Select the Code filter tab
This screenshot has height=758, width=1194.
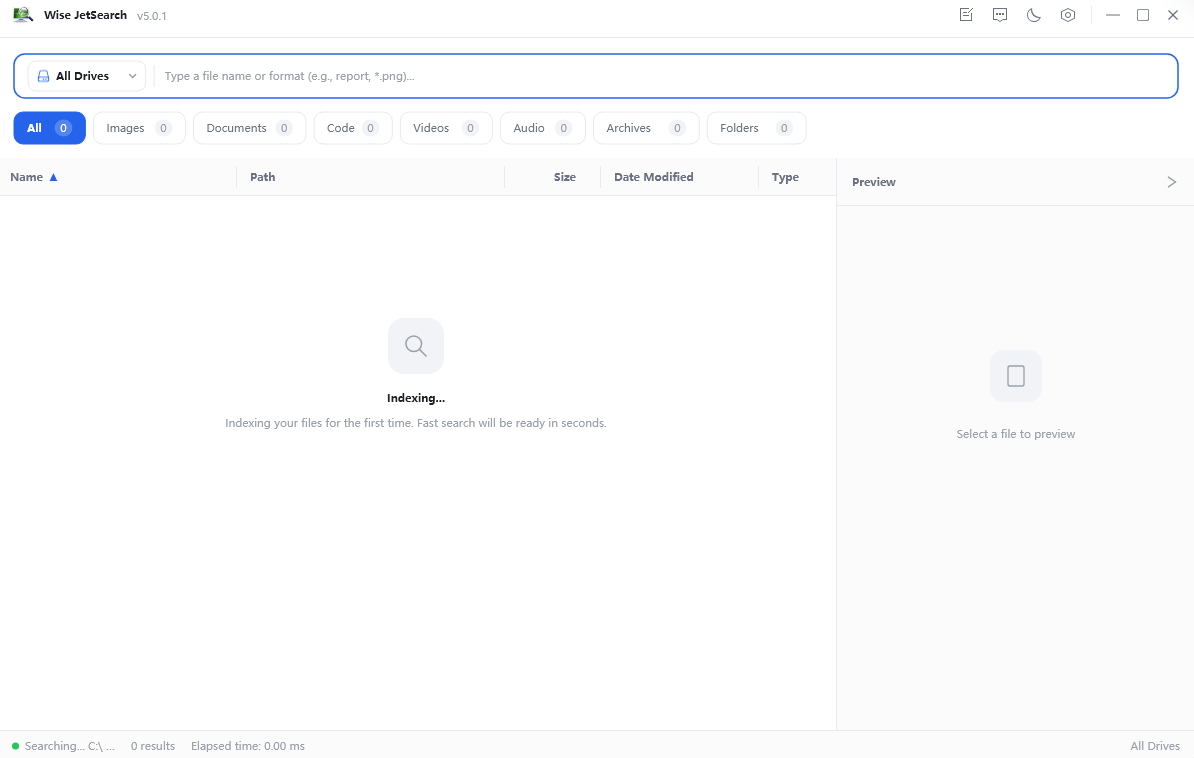353,128
